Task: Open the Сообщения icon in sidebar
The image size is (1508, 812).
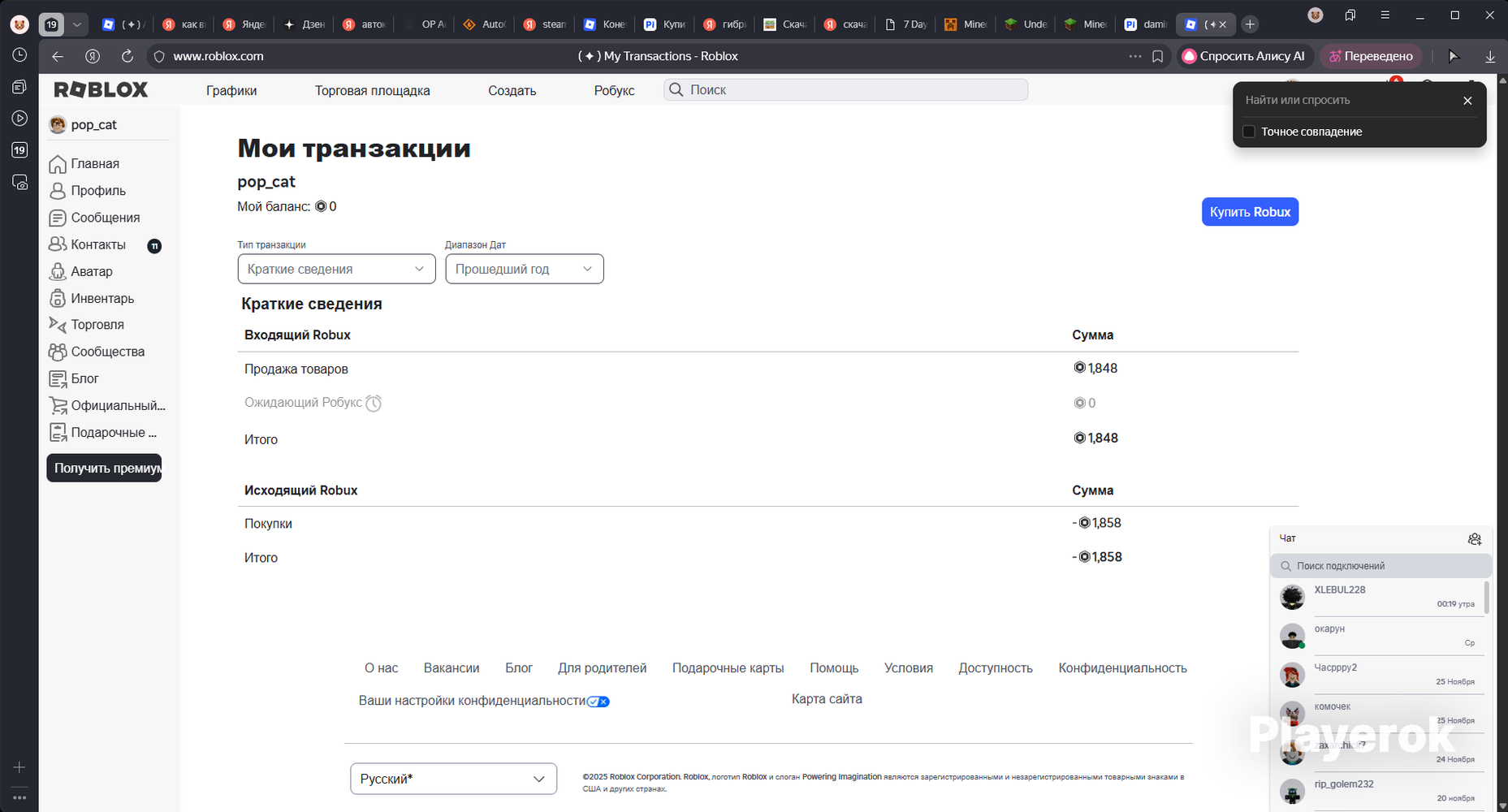Action: point(58,218)
